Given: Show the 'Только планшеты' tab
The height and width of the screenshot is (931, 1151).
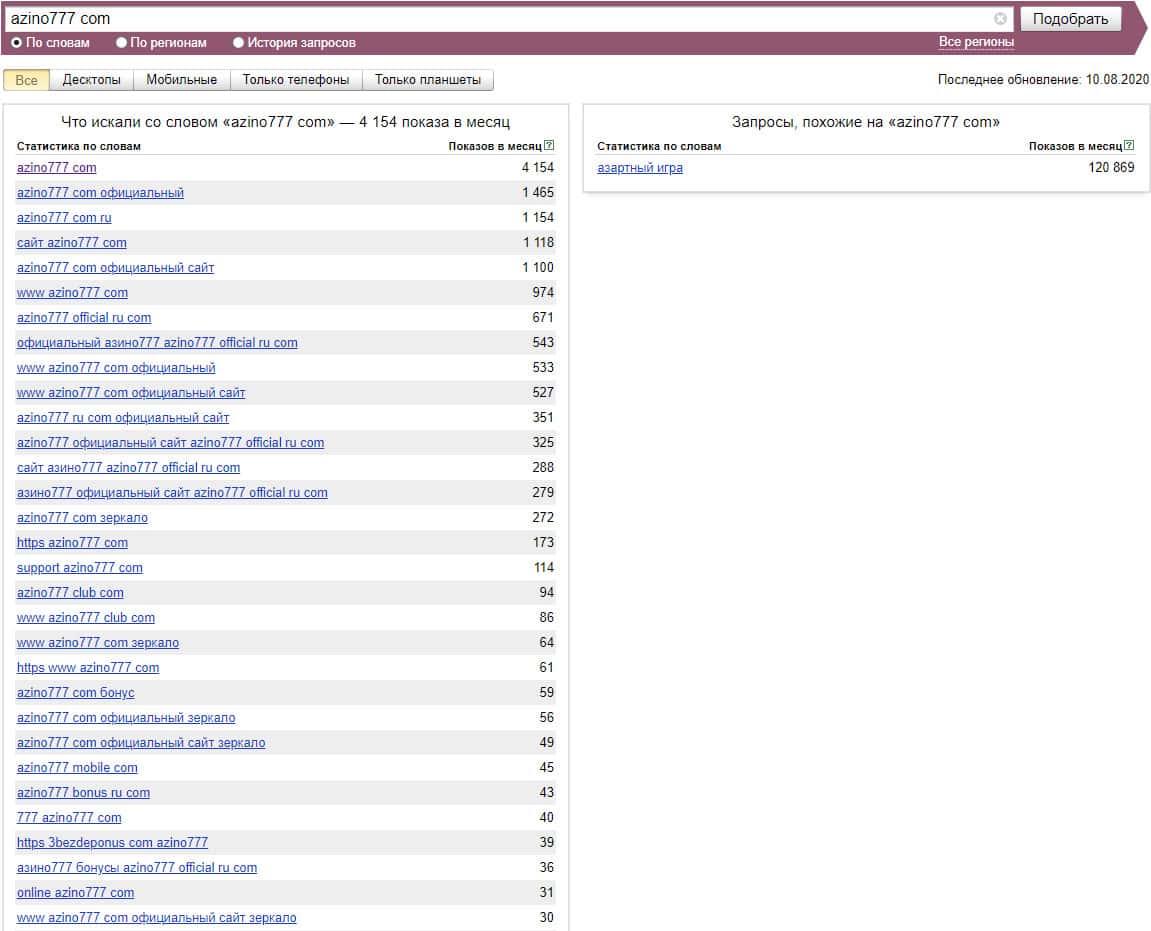Looking at the screenshot, I should 427,80.
